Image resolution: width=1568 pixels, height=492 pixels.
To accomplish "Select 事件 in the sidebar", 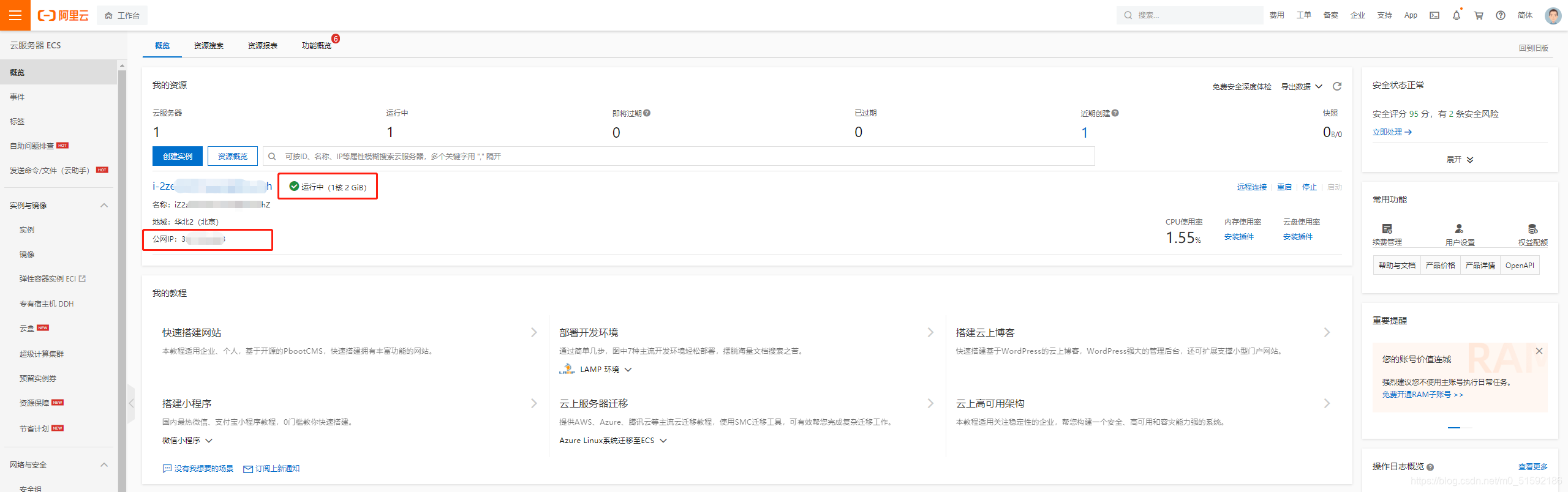I will click(17, 97).
